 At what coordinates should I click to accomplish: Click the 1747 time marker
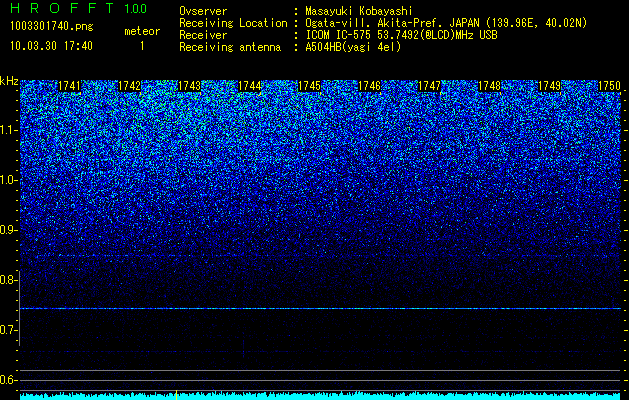pos(430,86)
